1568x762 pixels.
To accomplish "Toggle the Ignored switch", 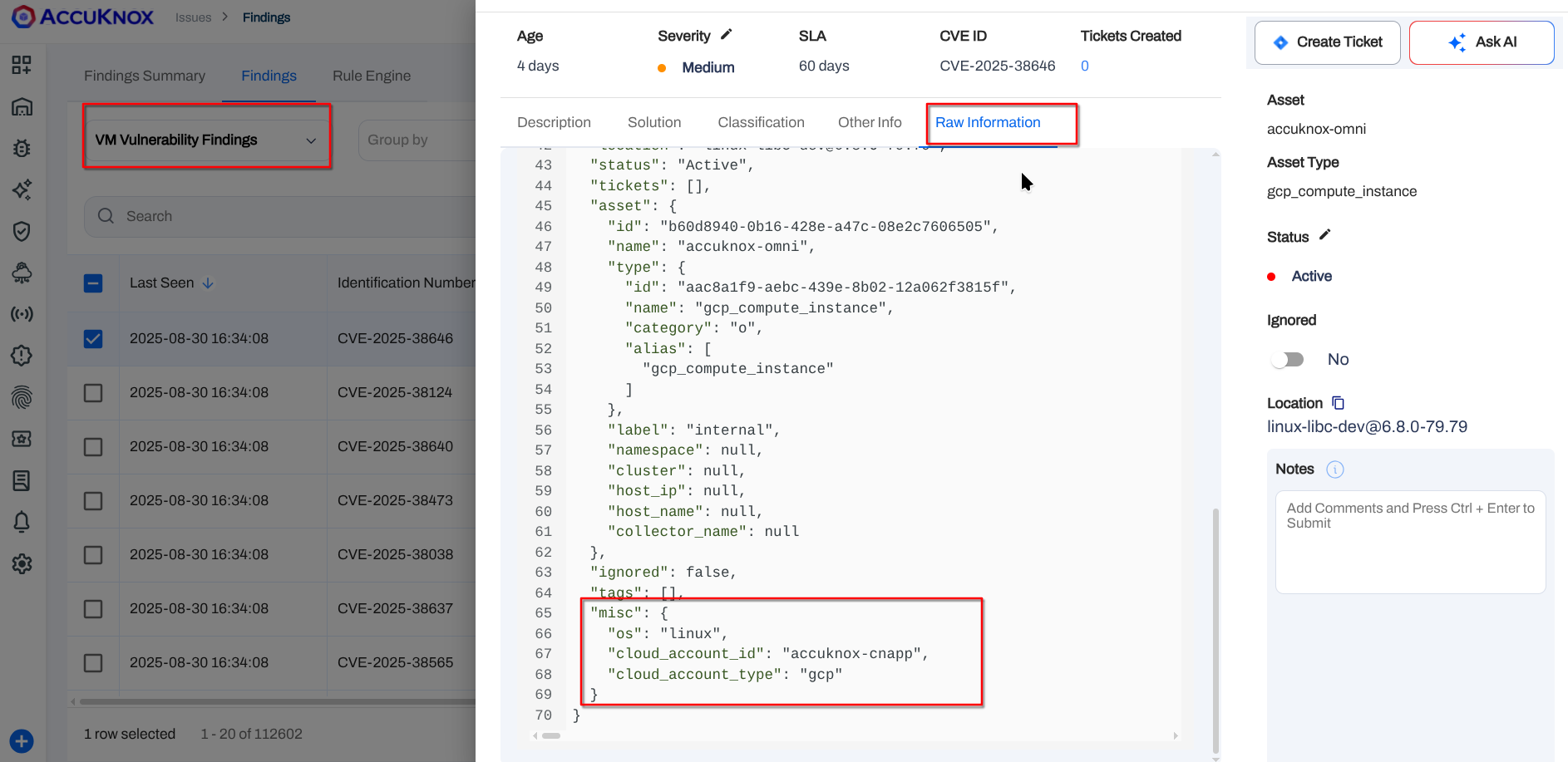I will [1287, 360].
